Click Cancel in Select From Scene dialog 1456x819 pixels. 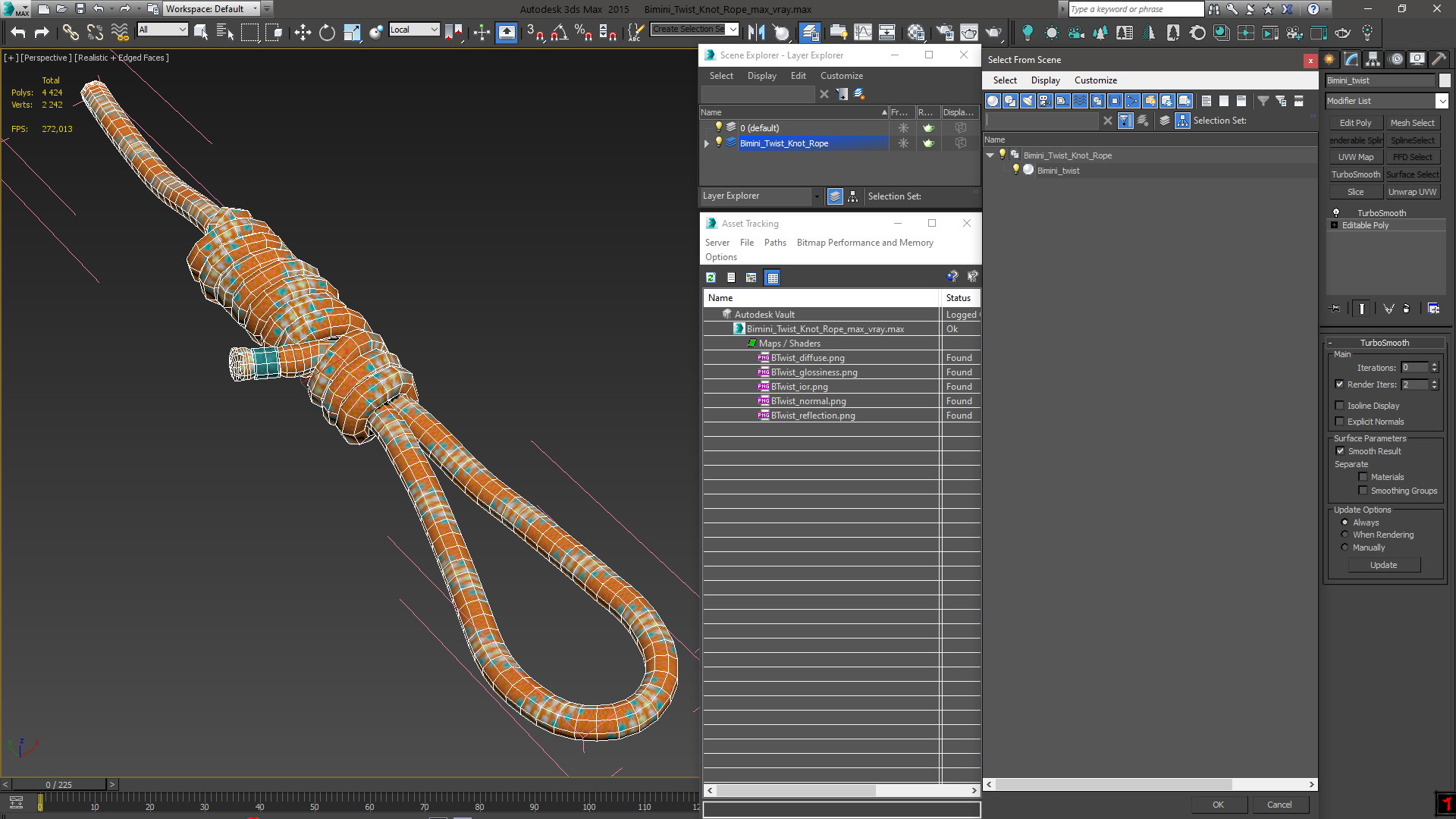point(1279,805)
